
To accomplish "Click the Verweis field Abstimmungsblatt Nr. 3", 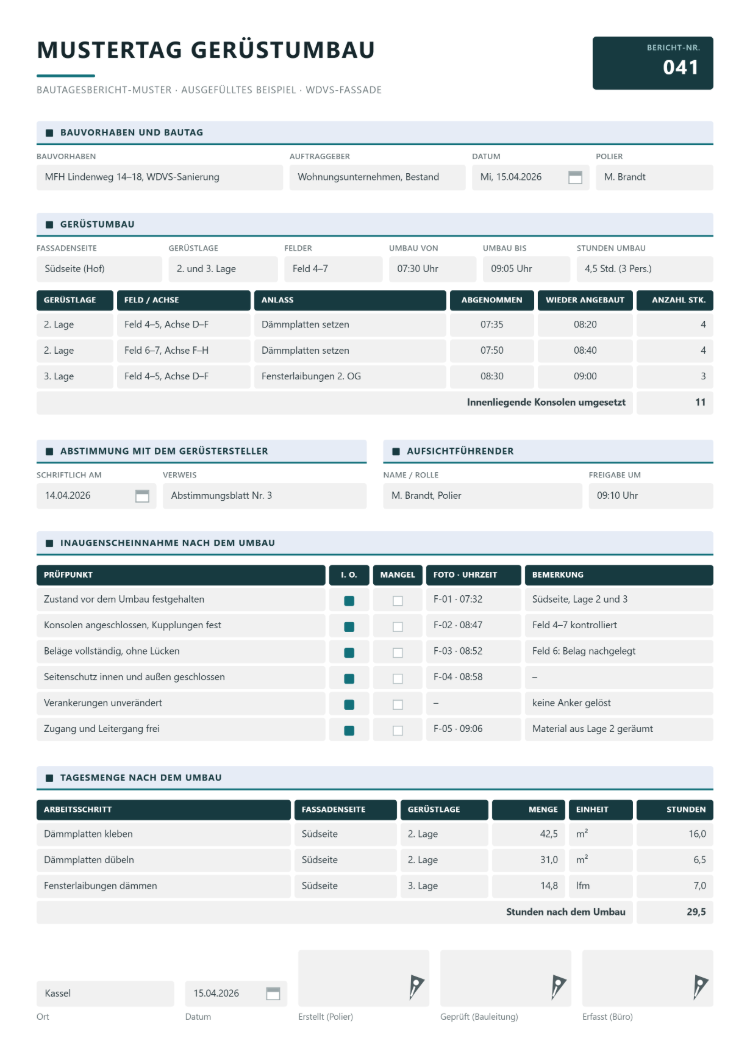I will pos(264,496).
